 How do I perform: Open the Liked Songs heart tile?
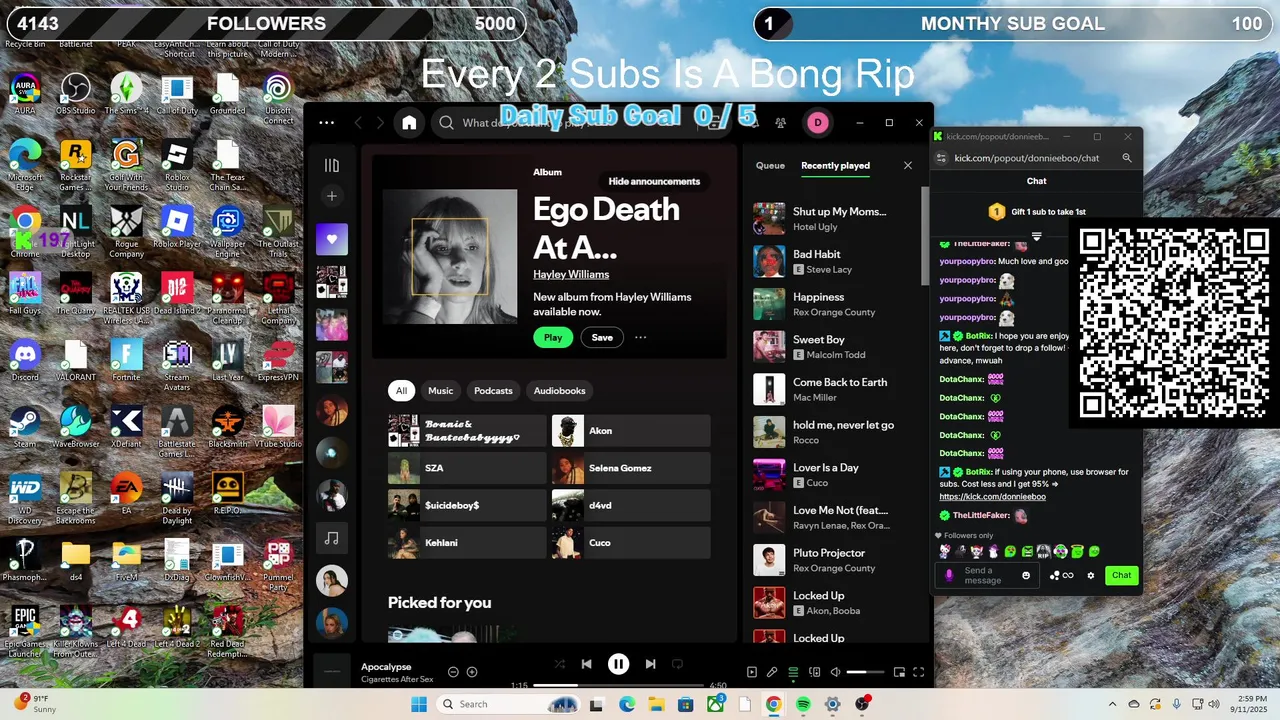point(332,239)
